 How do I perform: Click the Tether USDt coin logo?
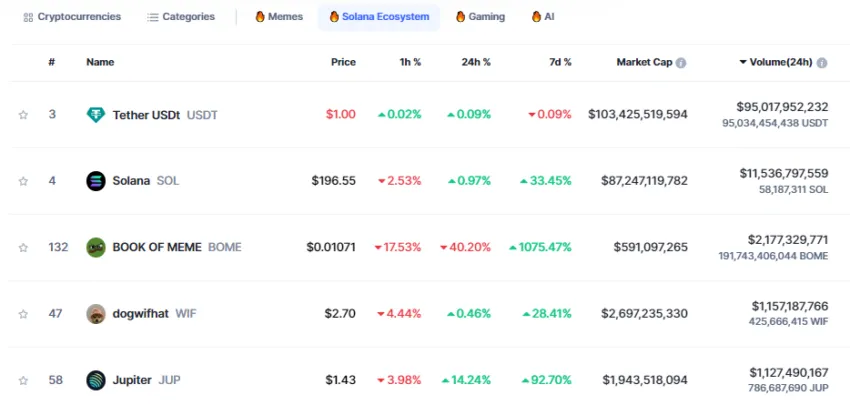[96, 115]
